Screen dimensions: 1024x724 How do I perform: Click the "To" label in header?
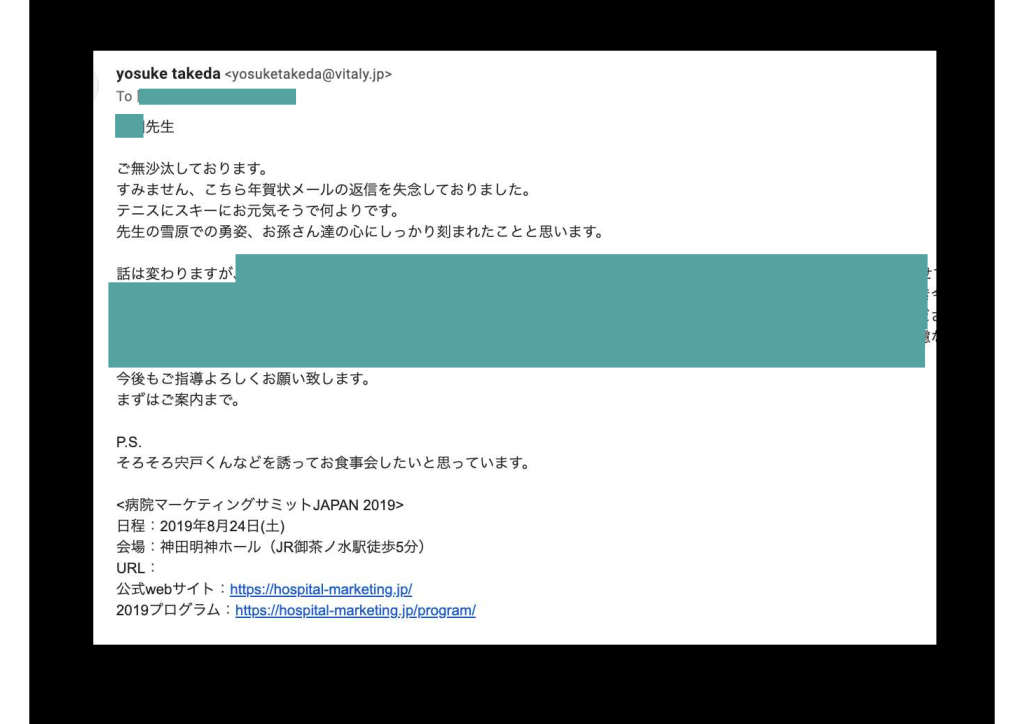coord(124,97)
